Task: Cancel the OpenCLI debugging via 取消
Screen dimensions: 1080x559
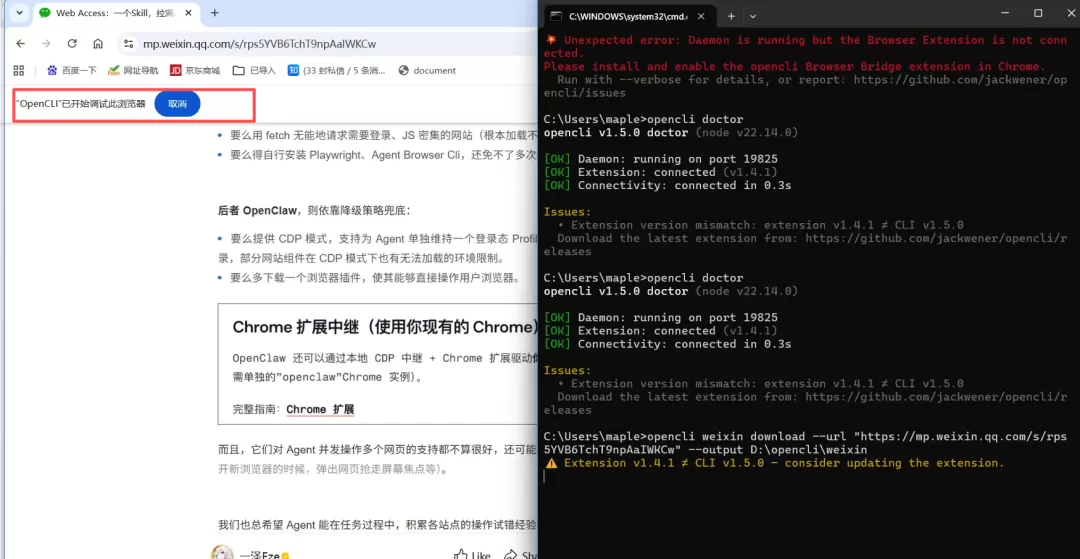Action: tap(177, 104)
